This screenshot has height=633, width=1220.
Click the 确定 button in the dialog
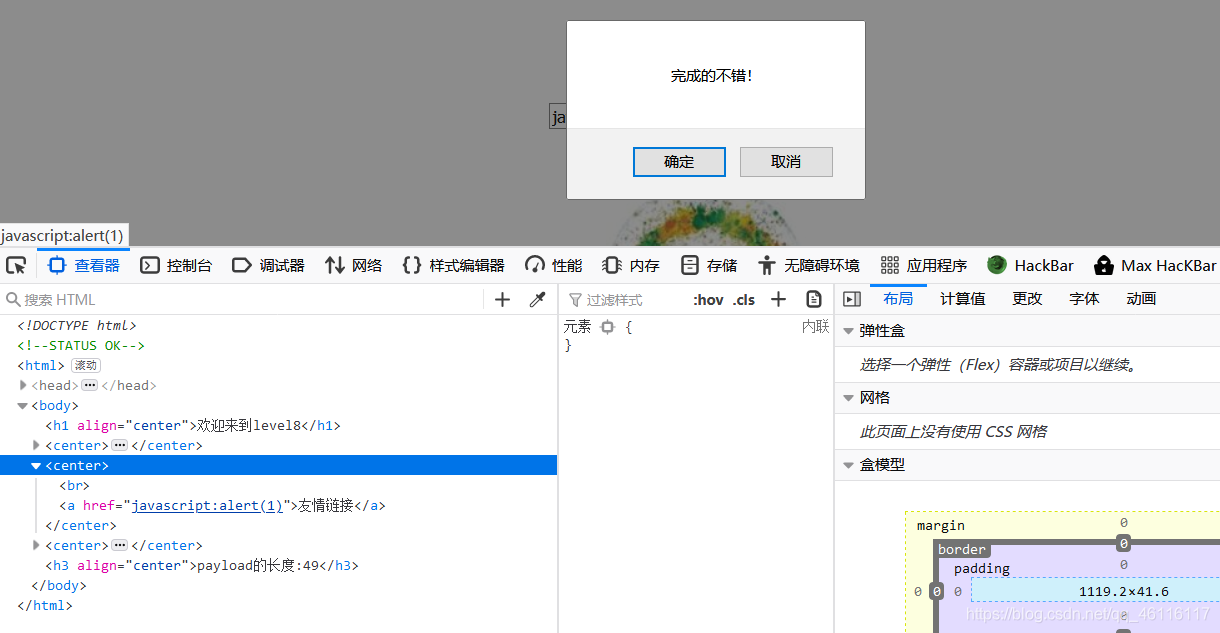click(x=679, y=162)
